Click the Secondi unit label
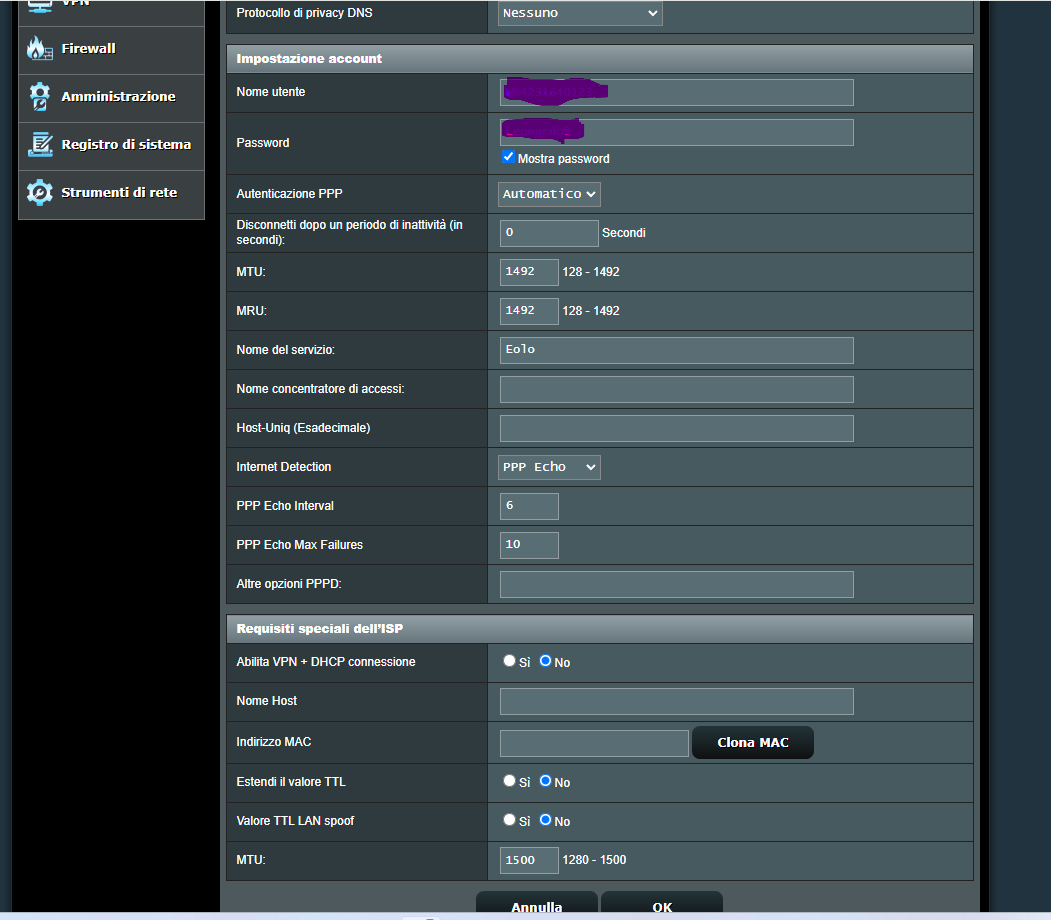Screen dimensions: 1051x920 (x=623, y=233)
